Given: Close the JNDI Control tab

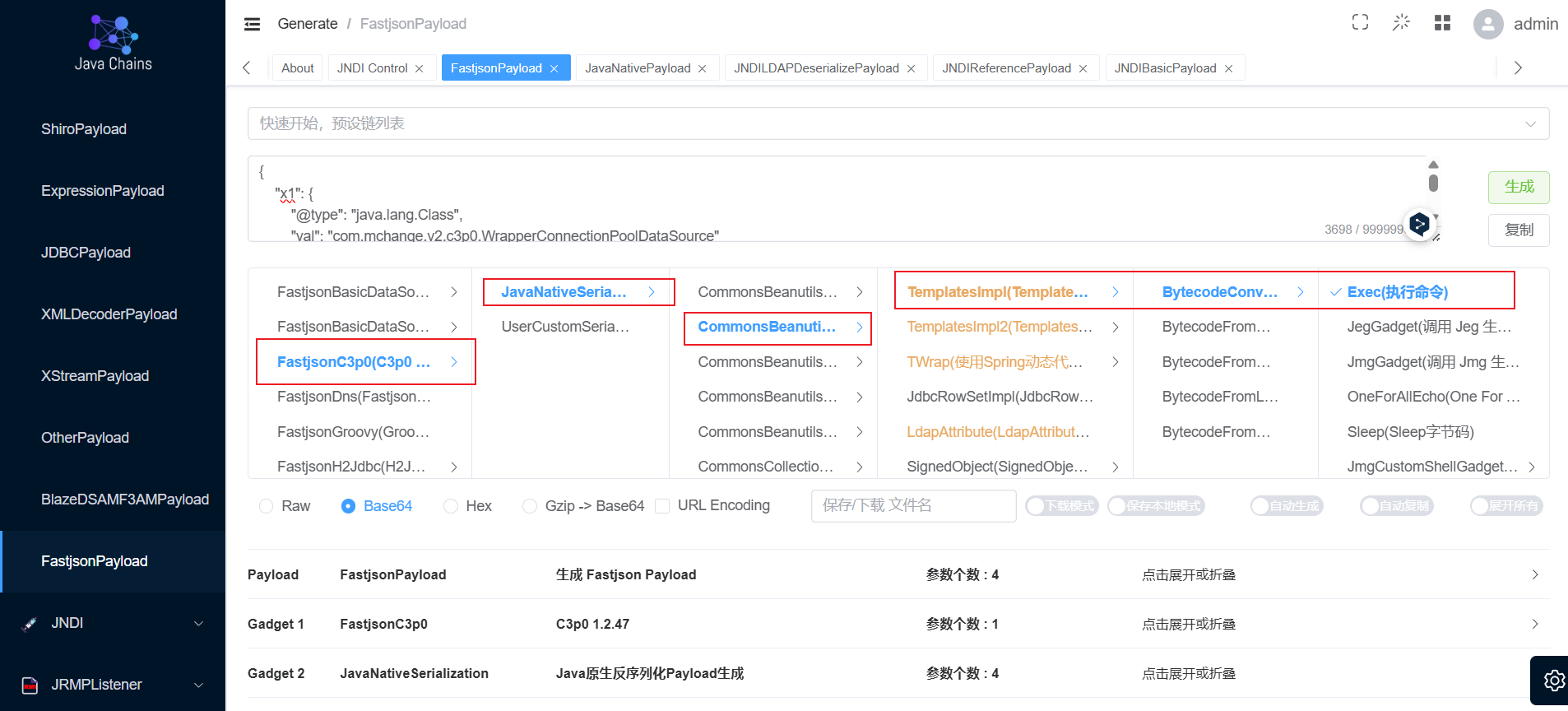Looking at the screenshot, I should tap(420, 68).
